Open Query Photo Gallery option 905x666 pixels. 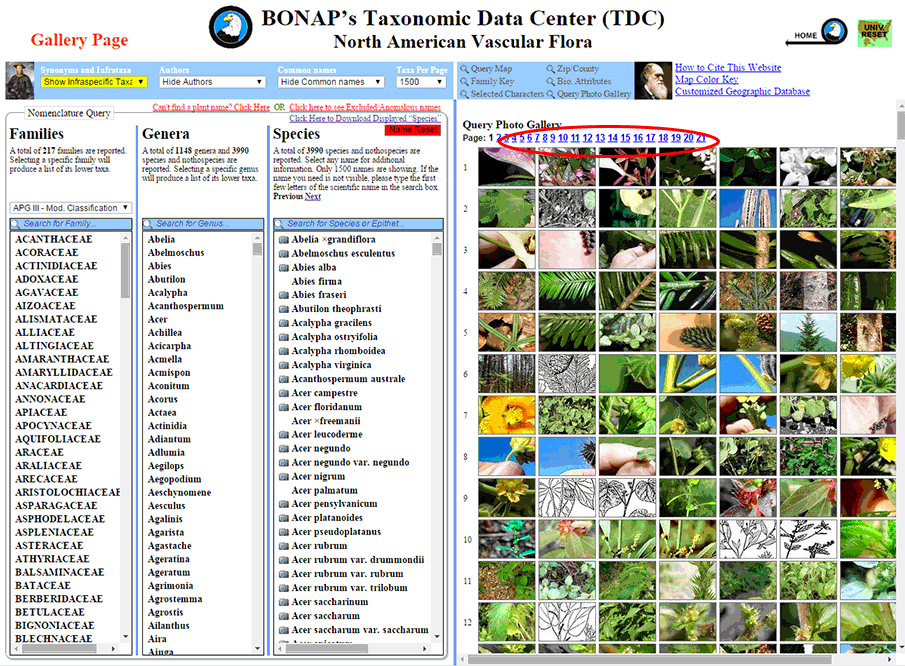click(x=588, y=94)
